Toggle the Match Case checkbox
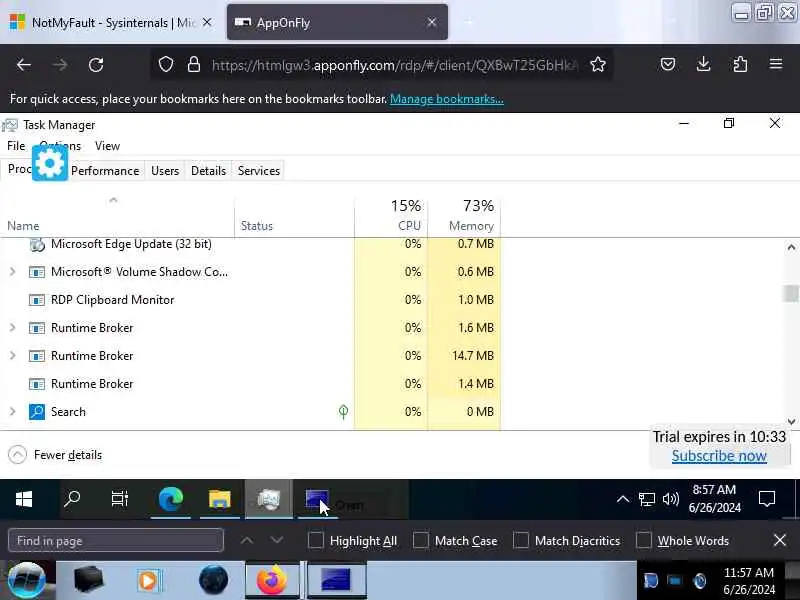Image resolution: width=800 pixels, height=600 pixels. point(420,540)
